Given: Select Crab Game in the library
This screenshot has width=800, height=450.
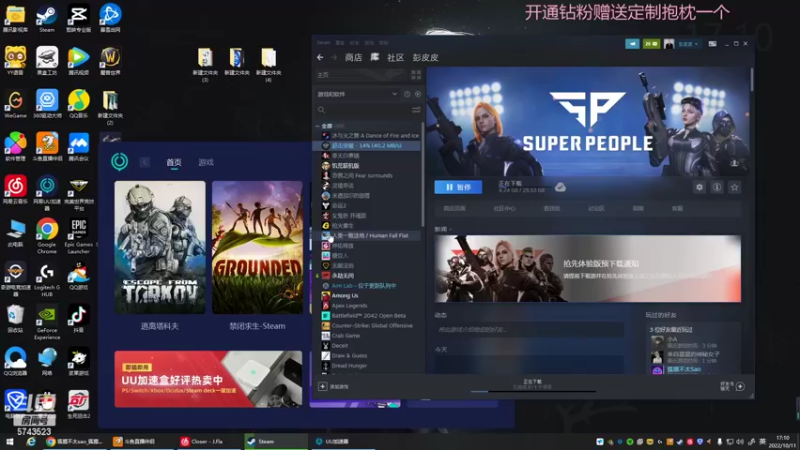Looking at the screenshot, I should pos(341,336).
